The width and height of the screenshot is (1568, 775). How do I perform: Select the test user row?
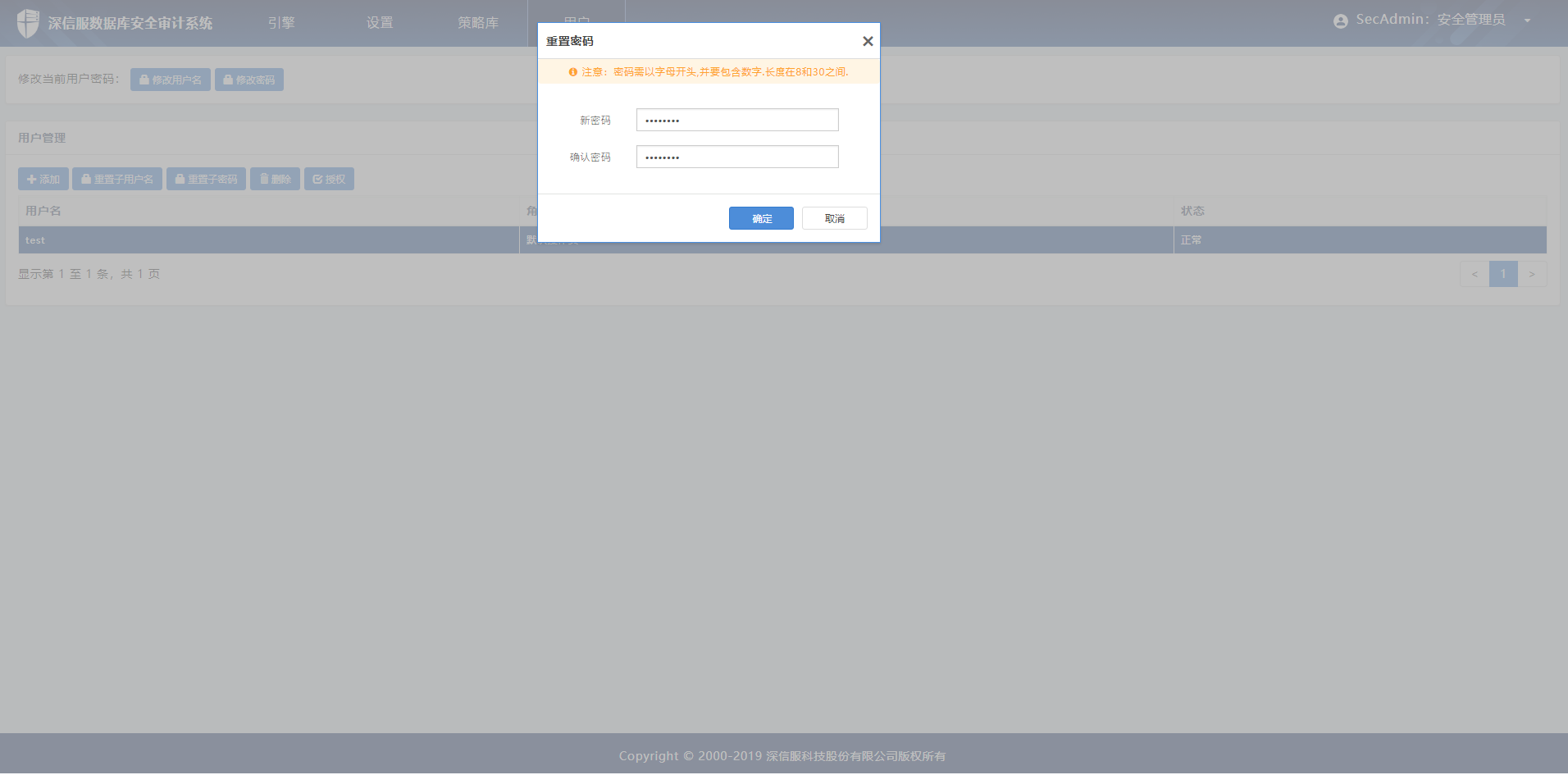(x=782, y=240)
